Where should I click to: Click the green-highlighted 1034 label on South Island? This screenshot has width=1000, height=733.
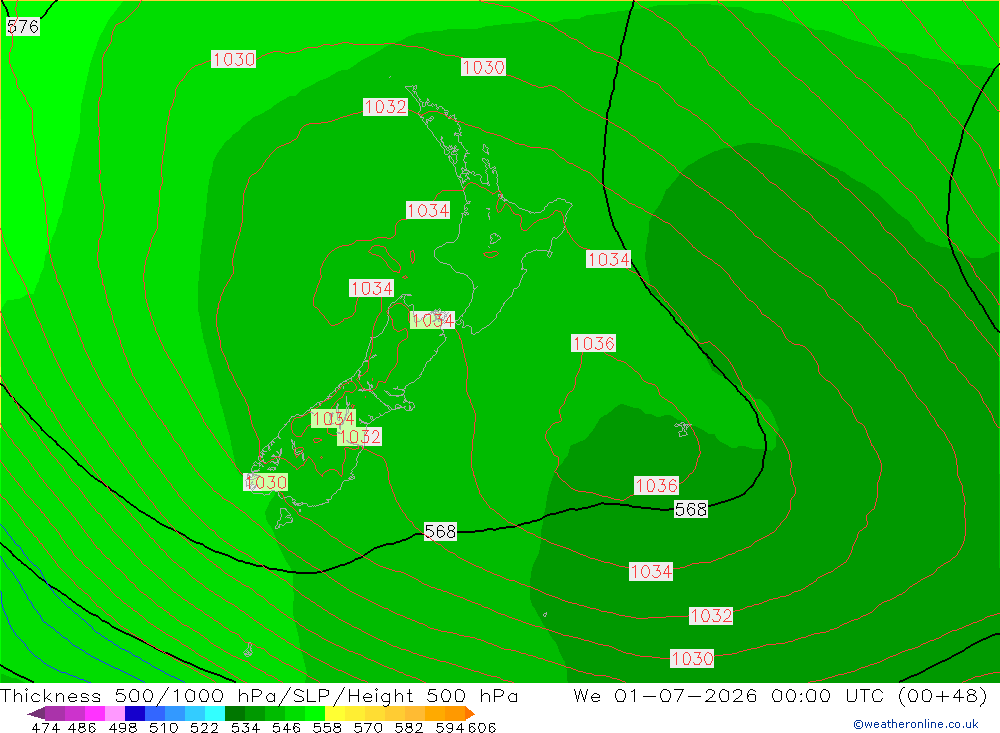tap(333, 418)
